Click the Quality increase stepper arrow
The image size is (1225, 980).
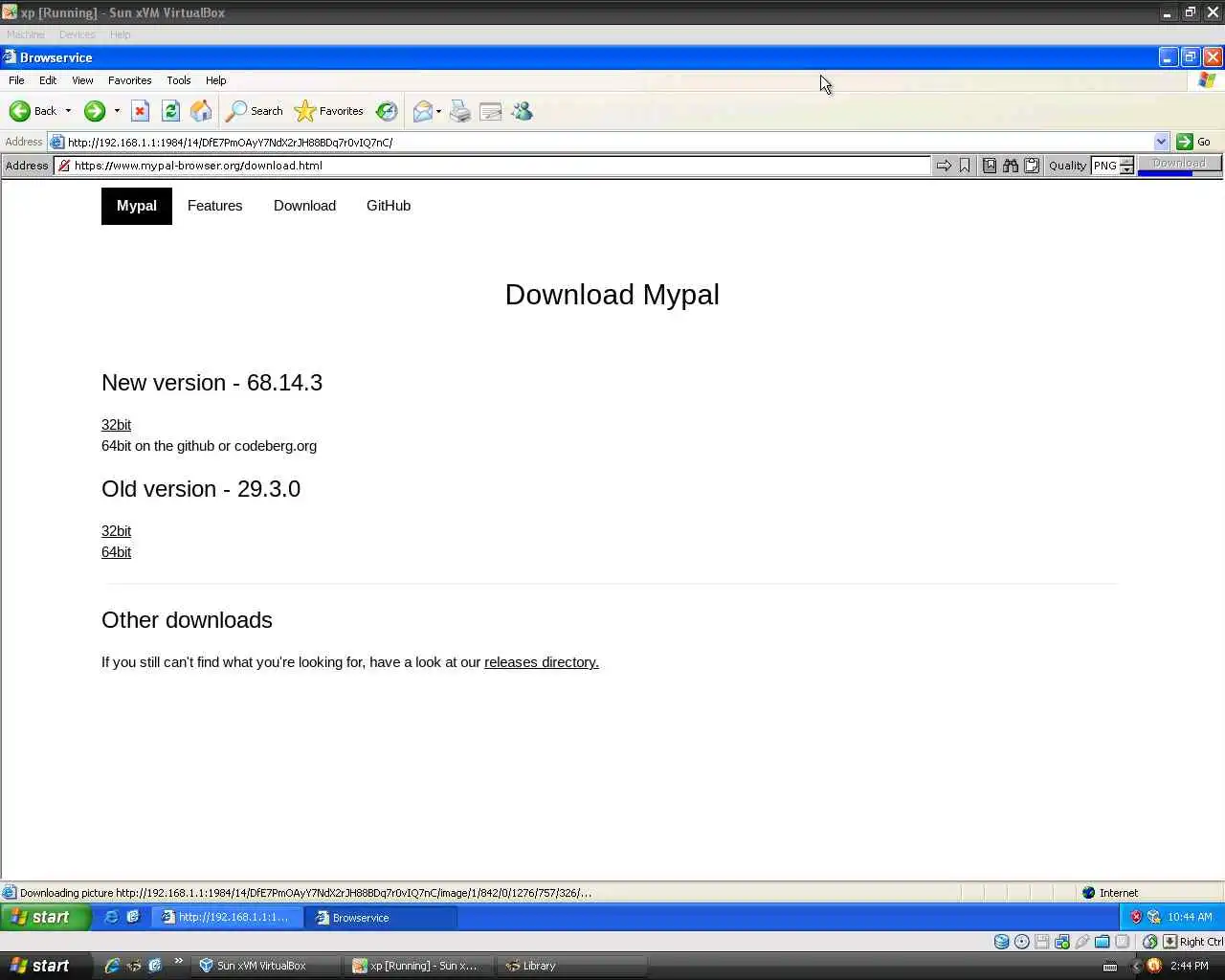[1126, 161]
